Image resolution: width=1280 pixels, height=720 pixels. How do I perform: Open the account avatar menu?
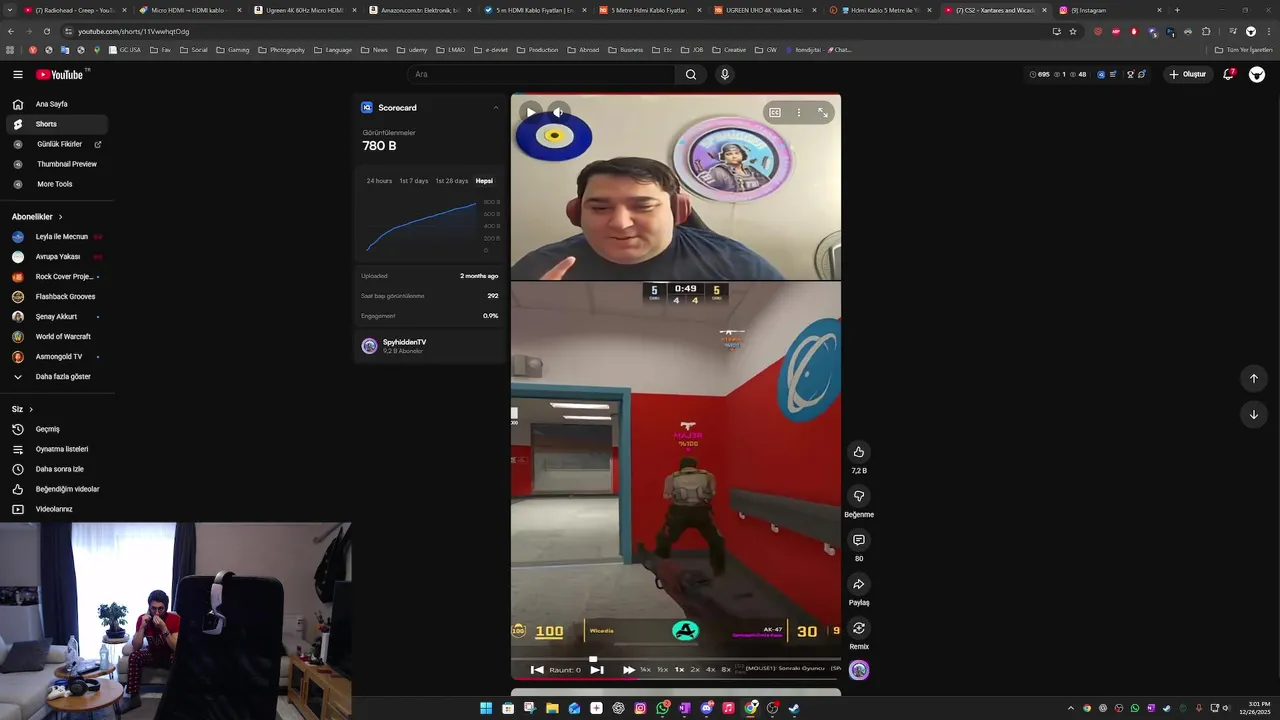pos(1257,74)
